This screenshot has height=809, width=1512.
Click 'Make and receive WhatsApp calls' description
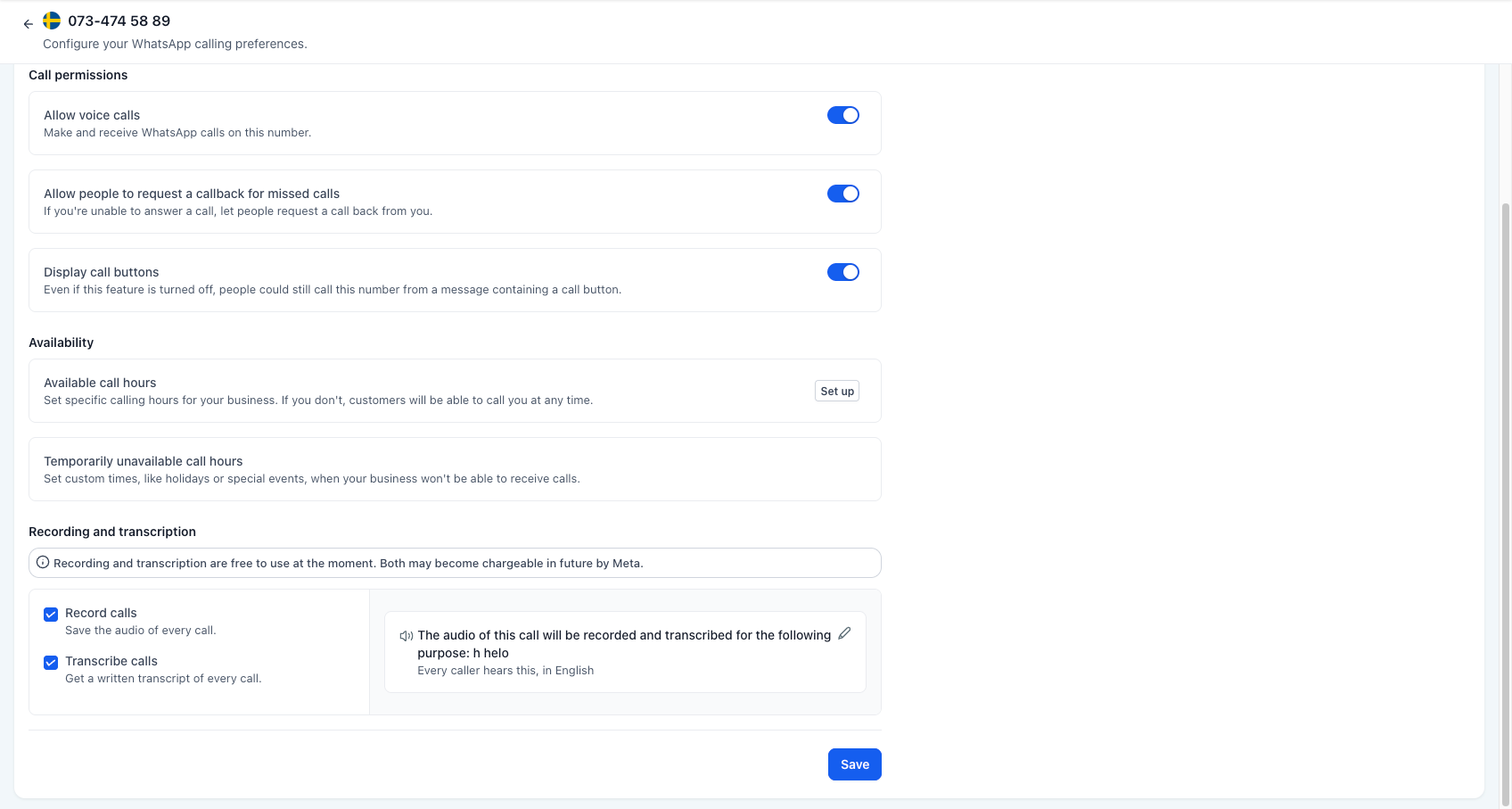(177, 133)
